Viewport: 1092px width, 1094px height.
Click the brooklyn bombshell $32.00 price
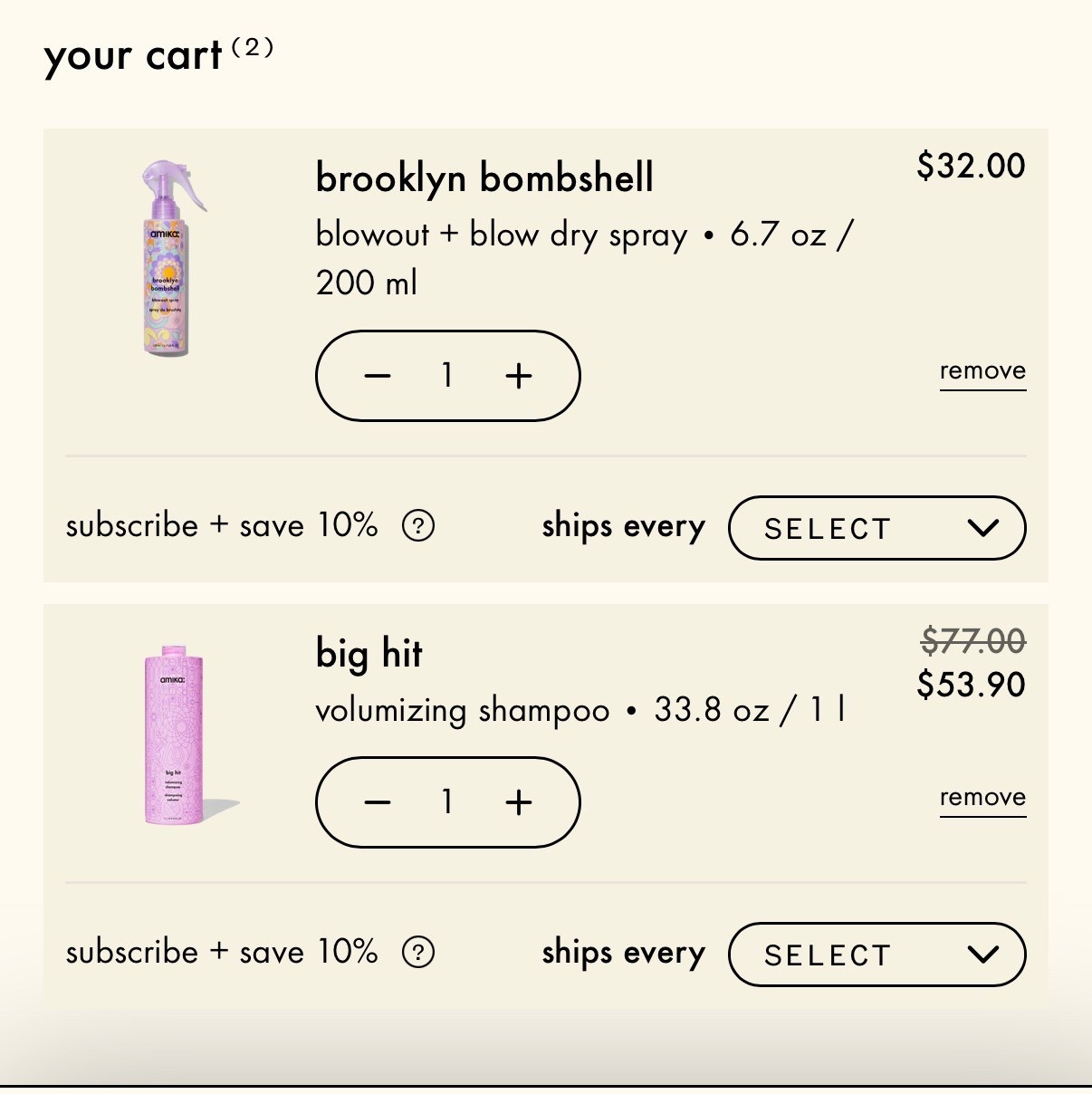(971, 166)
